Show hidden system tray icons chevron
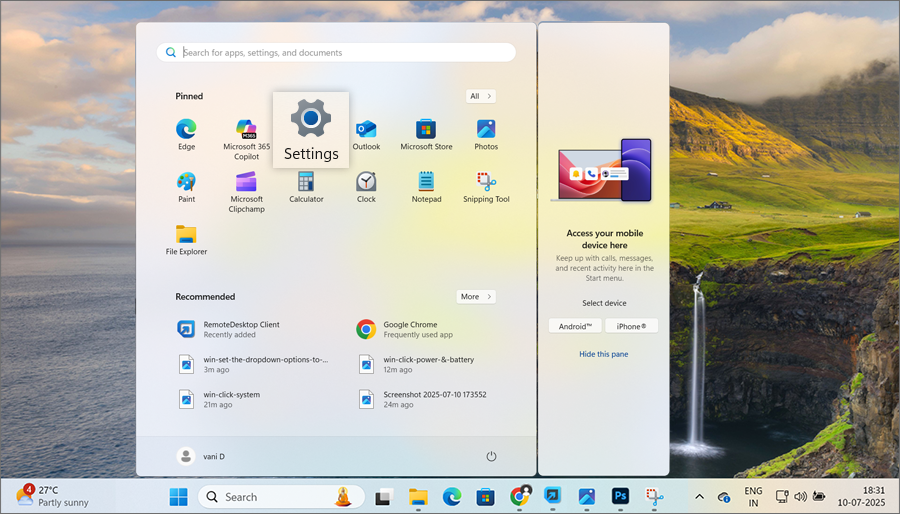Image resolution: width=900 pixels, height=514 pixels. [x=699, y=497]
